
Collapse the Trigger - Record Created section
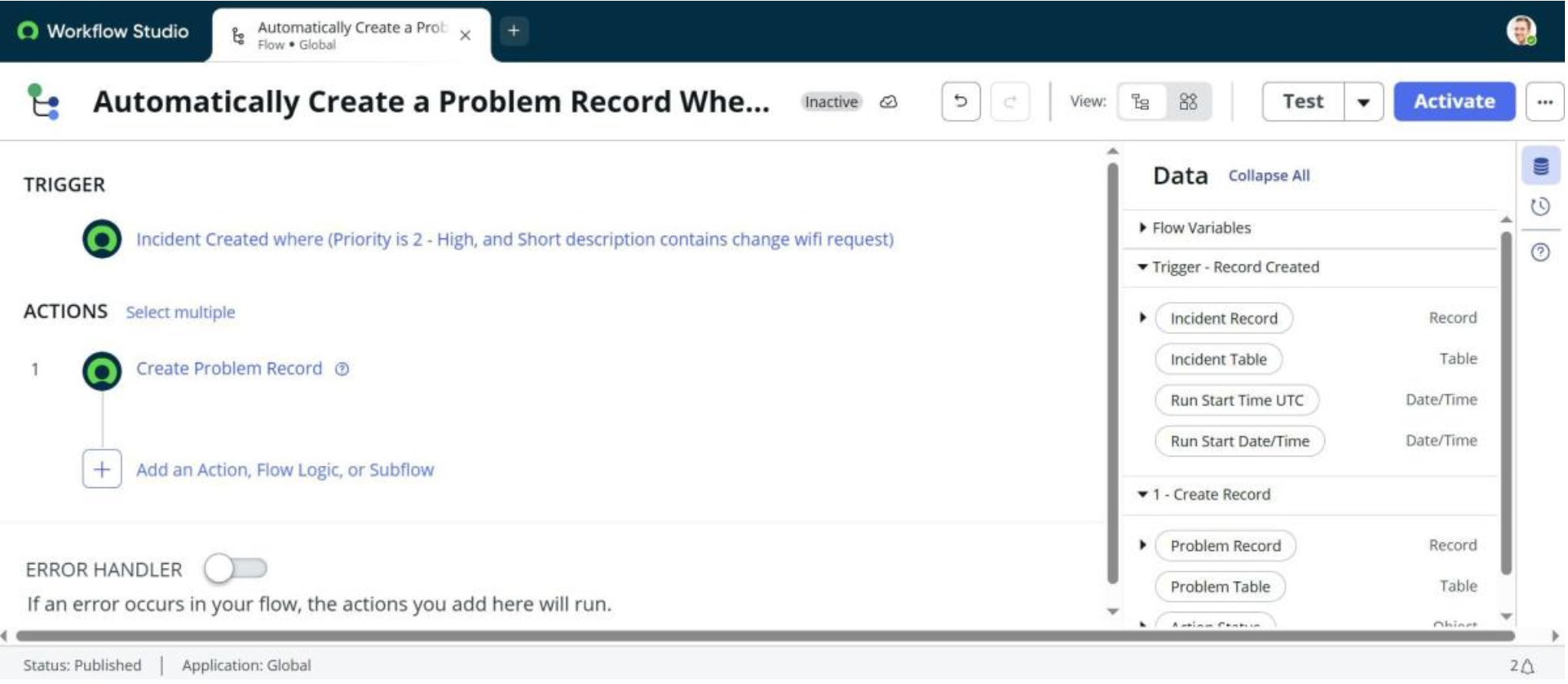point(1143,267)
